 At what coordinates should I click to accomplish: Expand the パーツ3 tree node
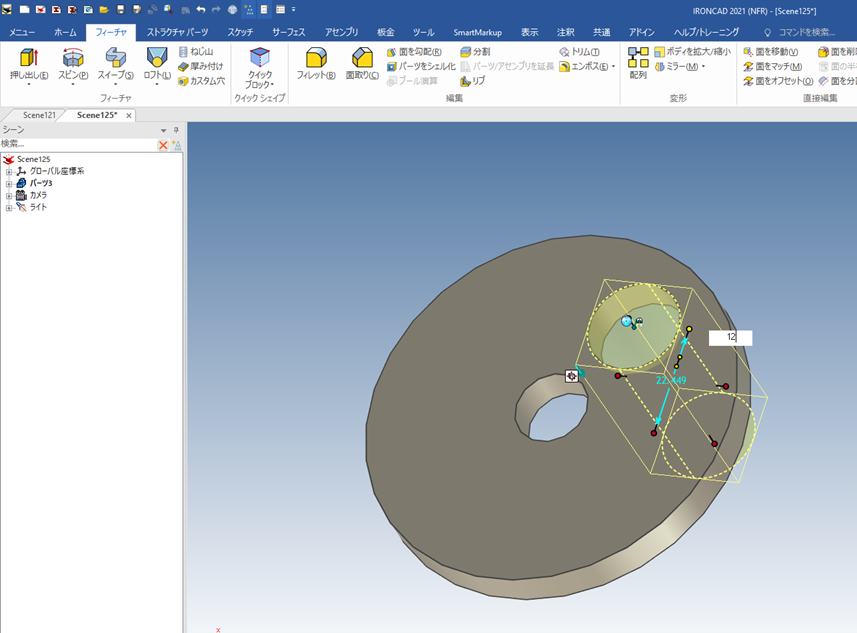[9, 184]
